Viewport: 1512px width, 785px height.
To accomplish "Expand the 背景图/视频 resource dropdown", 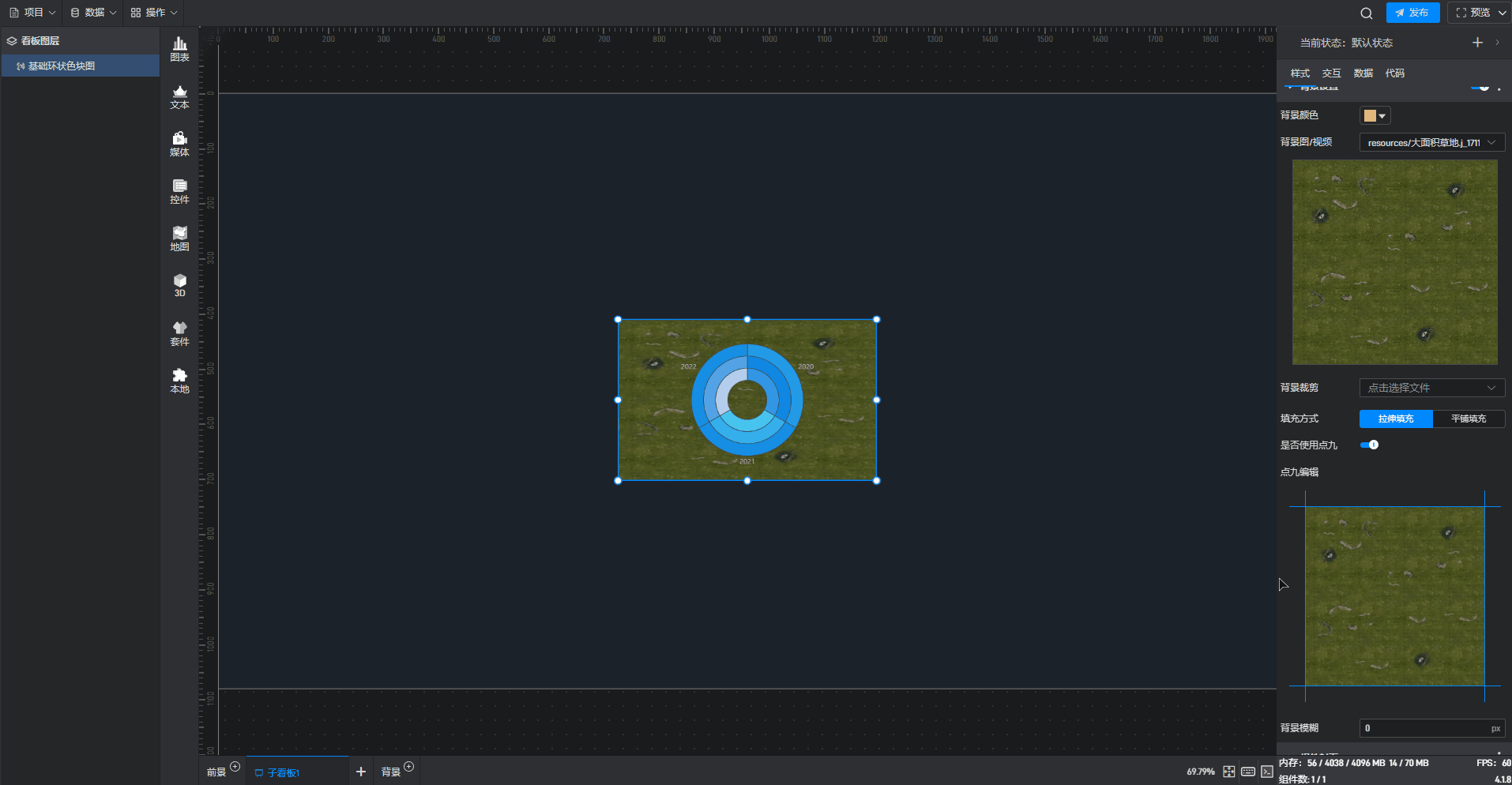I will 1431,143.
